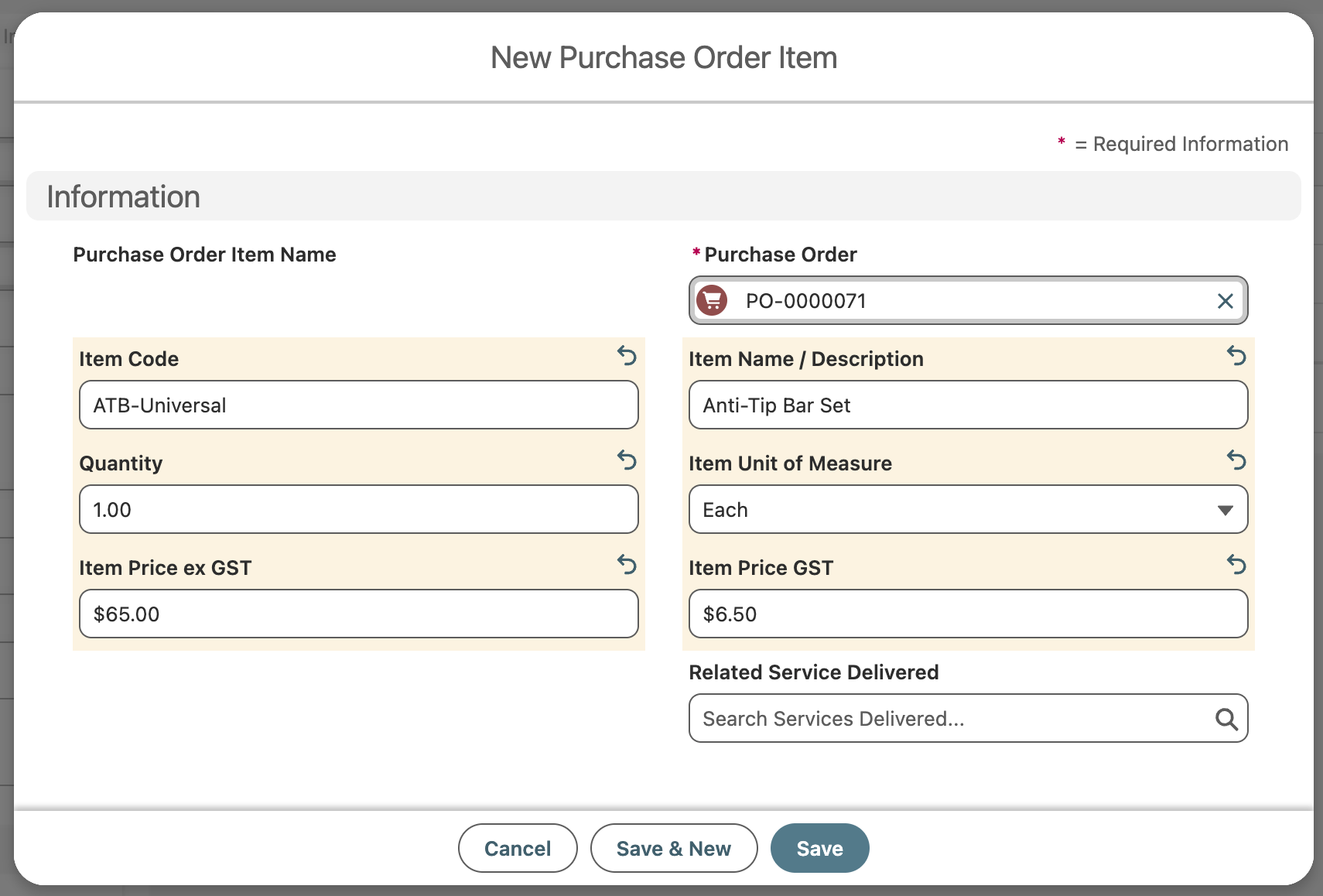Select the Item Price ex GST field

coord(358,614)
